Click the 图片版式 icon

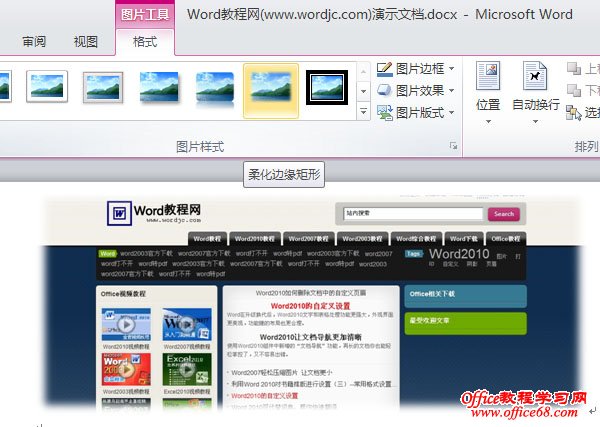click(x=385, y=112)
